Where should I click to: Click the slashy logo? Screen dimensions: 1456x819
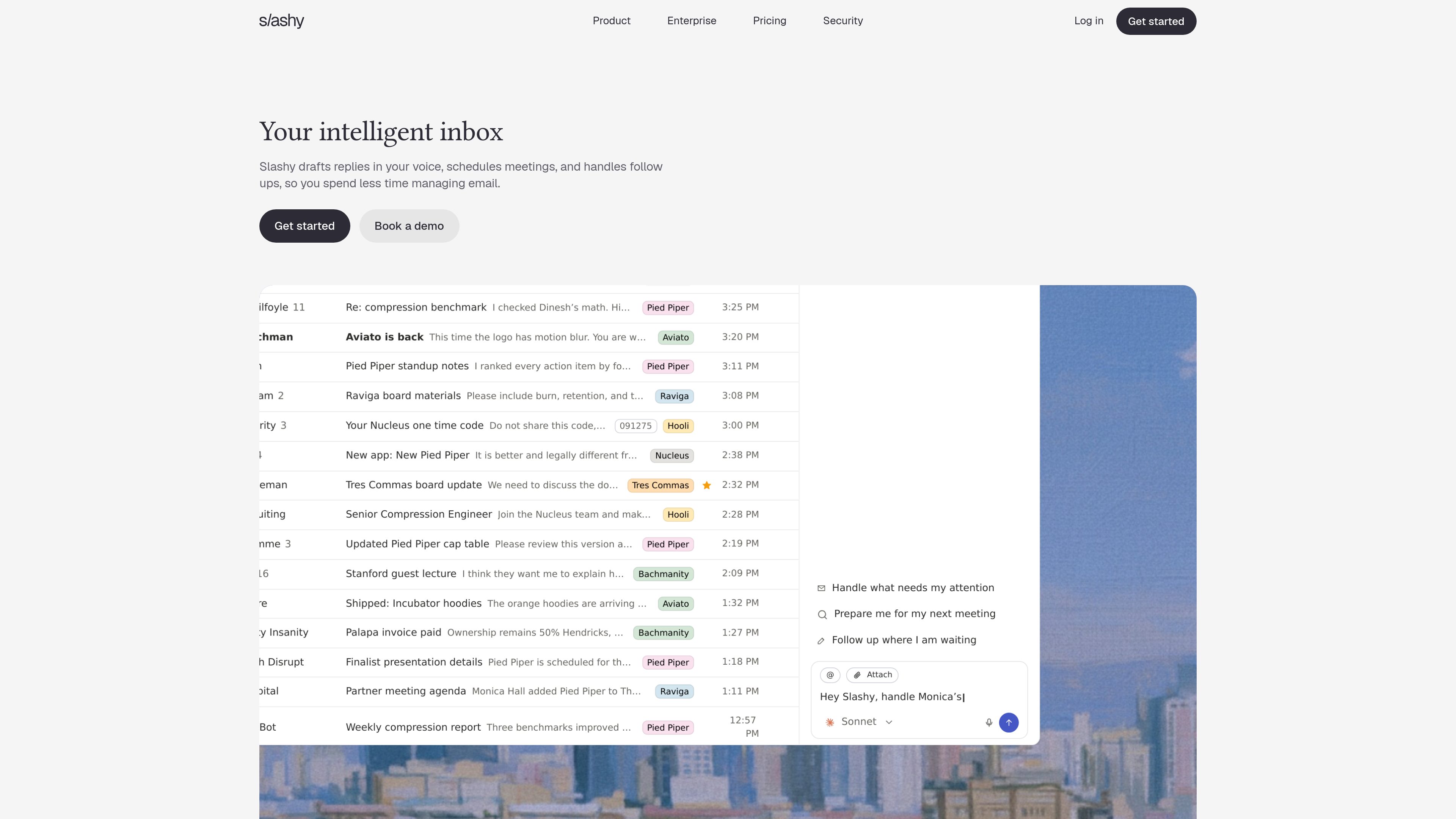(281, 21)
